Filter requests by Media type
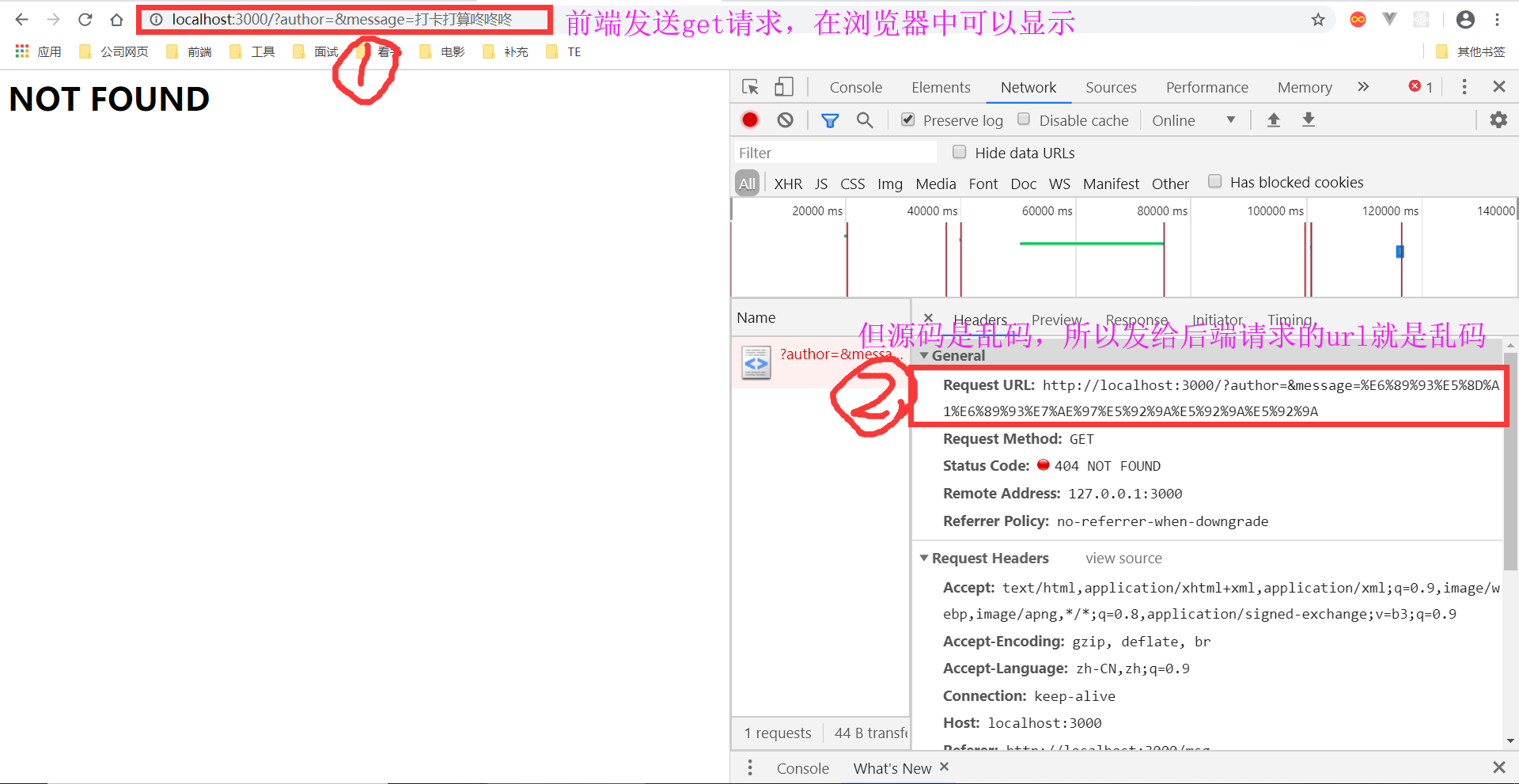Viewport: 1519px width, 784px height. click(x=936, y=184)
